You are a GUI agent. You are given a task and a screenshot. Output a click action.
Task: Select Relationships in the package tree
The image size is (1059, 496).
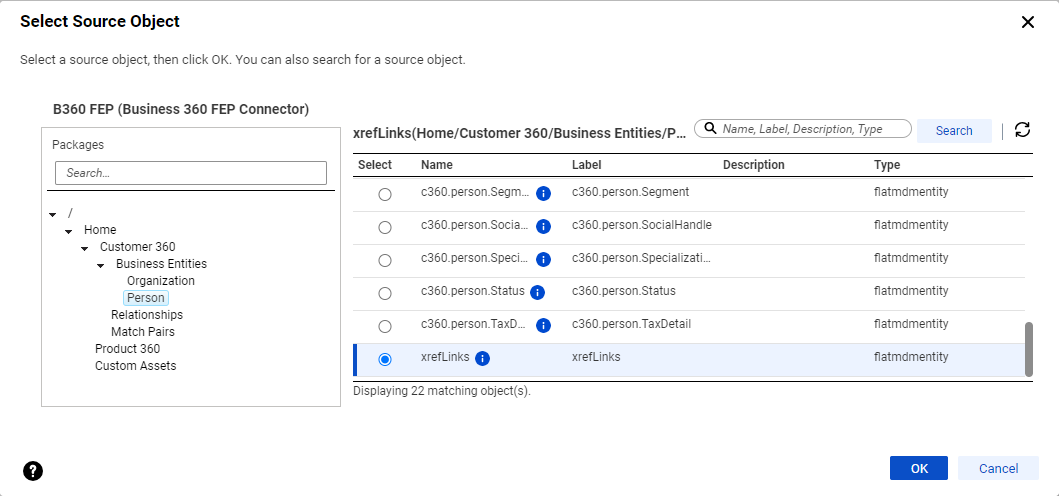(147, 315)
